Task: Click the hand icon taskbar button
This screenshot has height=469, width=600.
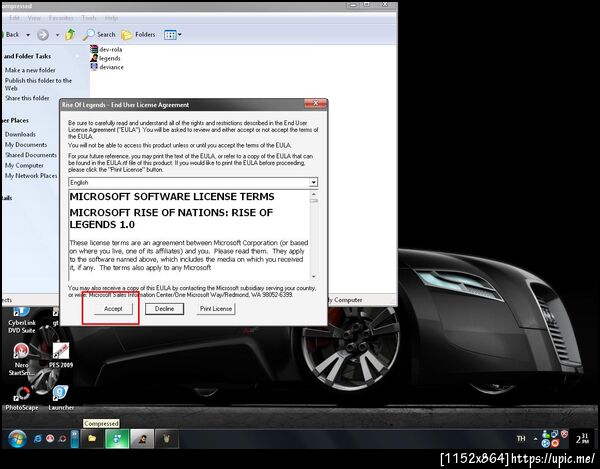Action: click(x=167, y=438)
